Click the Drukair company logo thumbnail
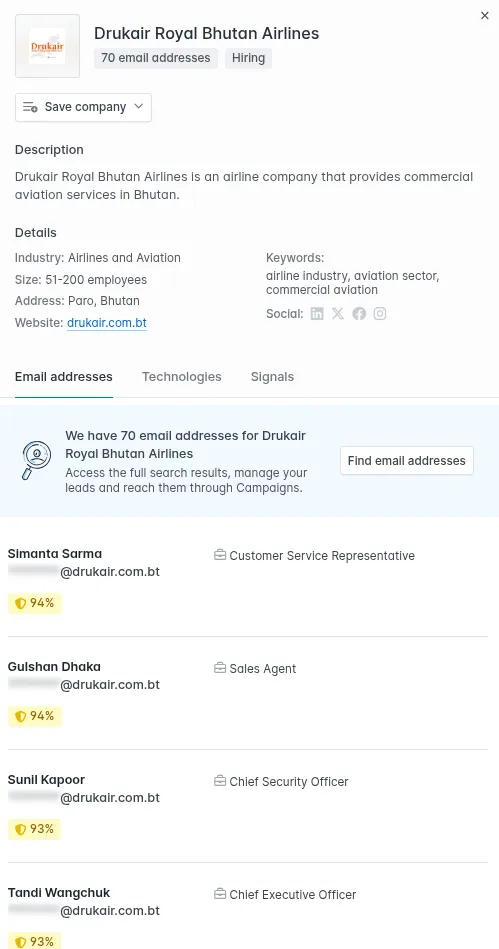The height and width of the screenshot is (949, 499). (x=47, y=46)
